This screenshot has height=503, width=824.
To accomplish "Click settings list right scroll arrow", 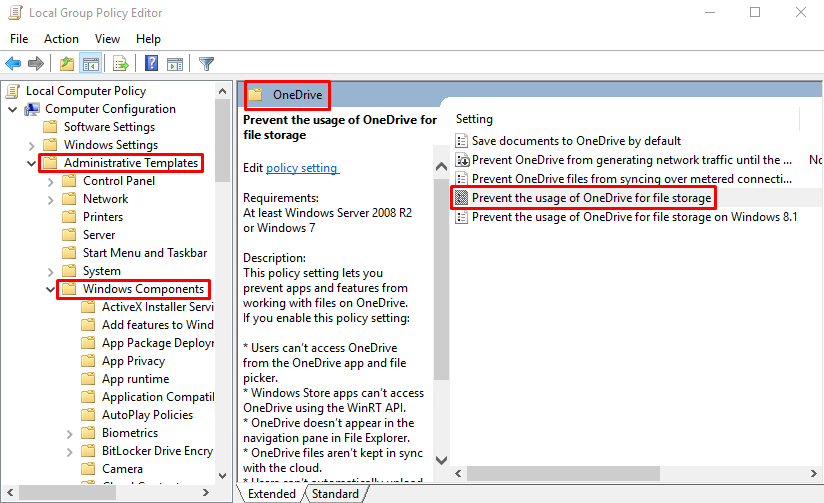I will 813,474.
